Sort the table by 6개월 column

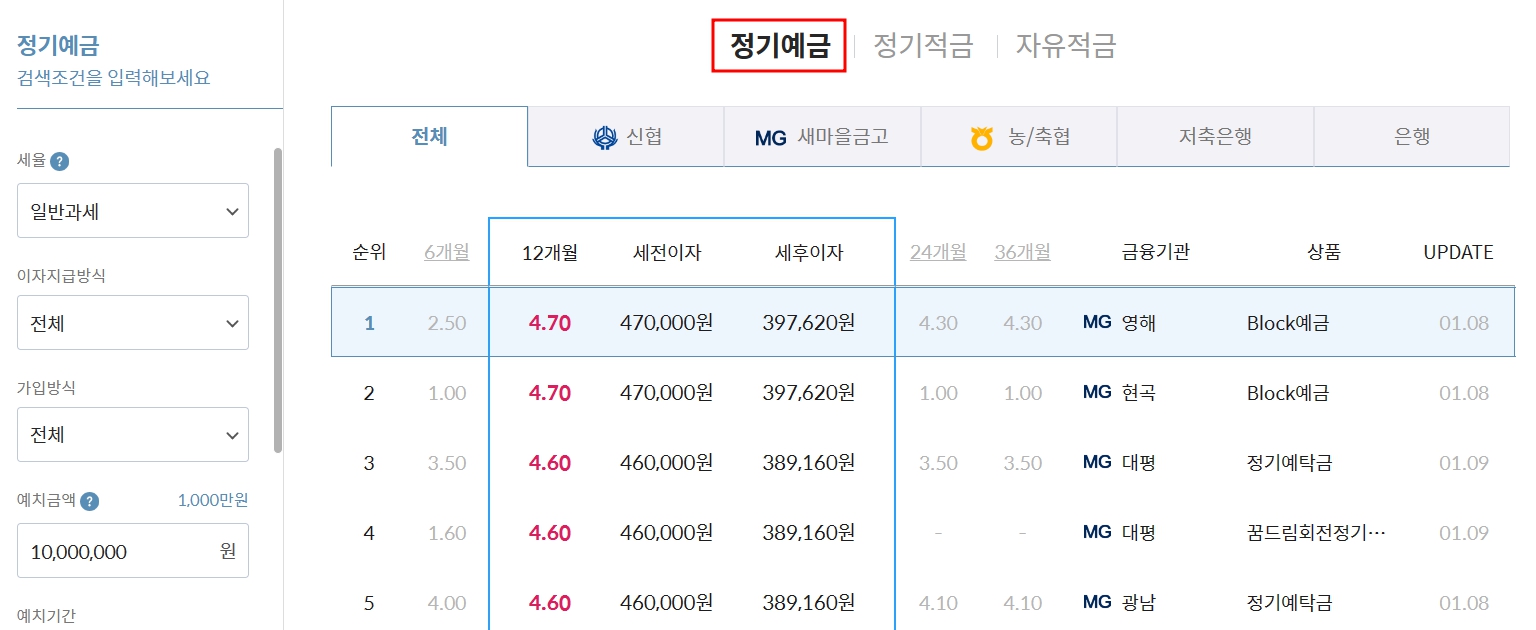(x=446, y=252)
